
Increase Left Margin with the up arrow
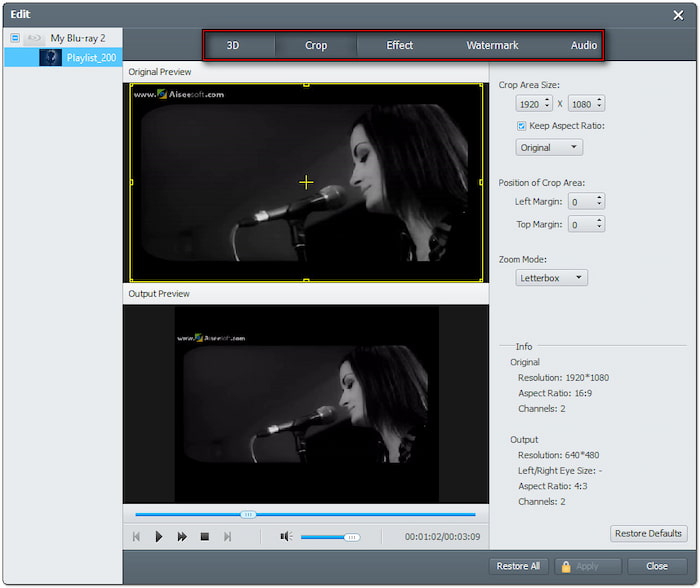[600, 198]
